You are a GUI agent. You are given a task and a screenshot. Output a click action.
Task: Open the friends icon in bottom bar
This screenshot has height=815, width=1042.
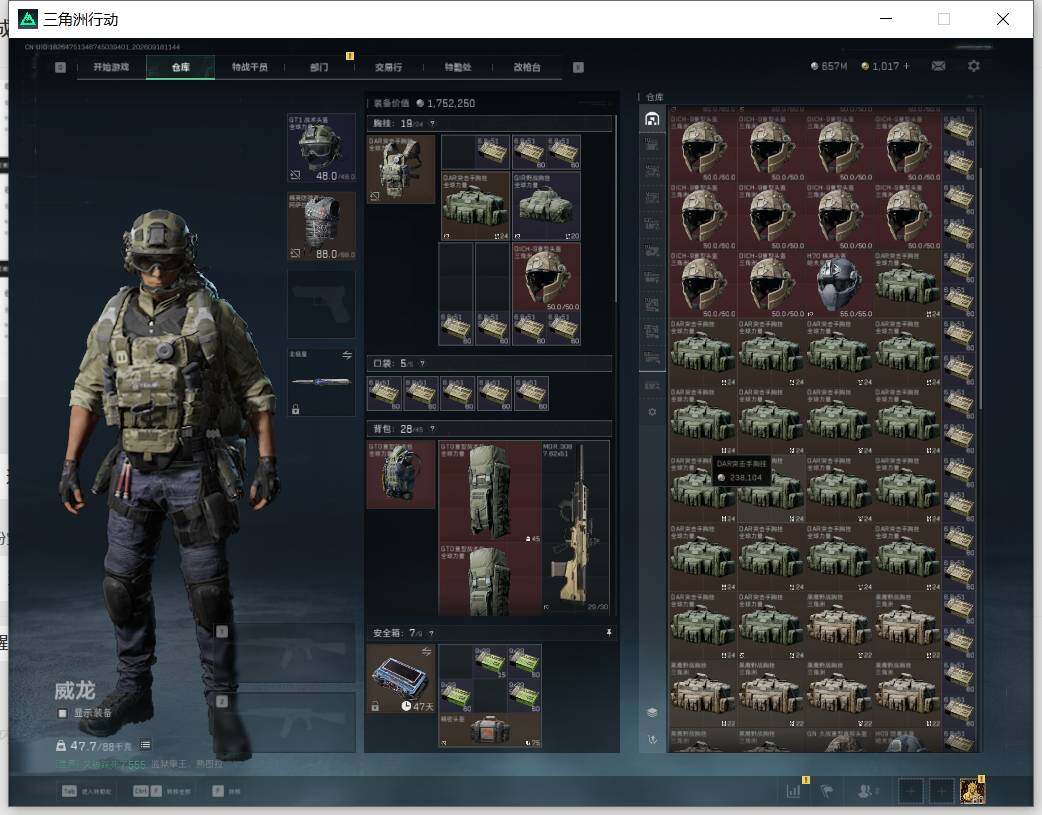pyautogui.click(x=866, y=791)
